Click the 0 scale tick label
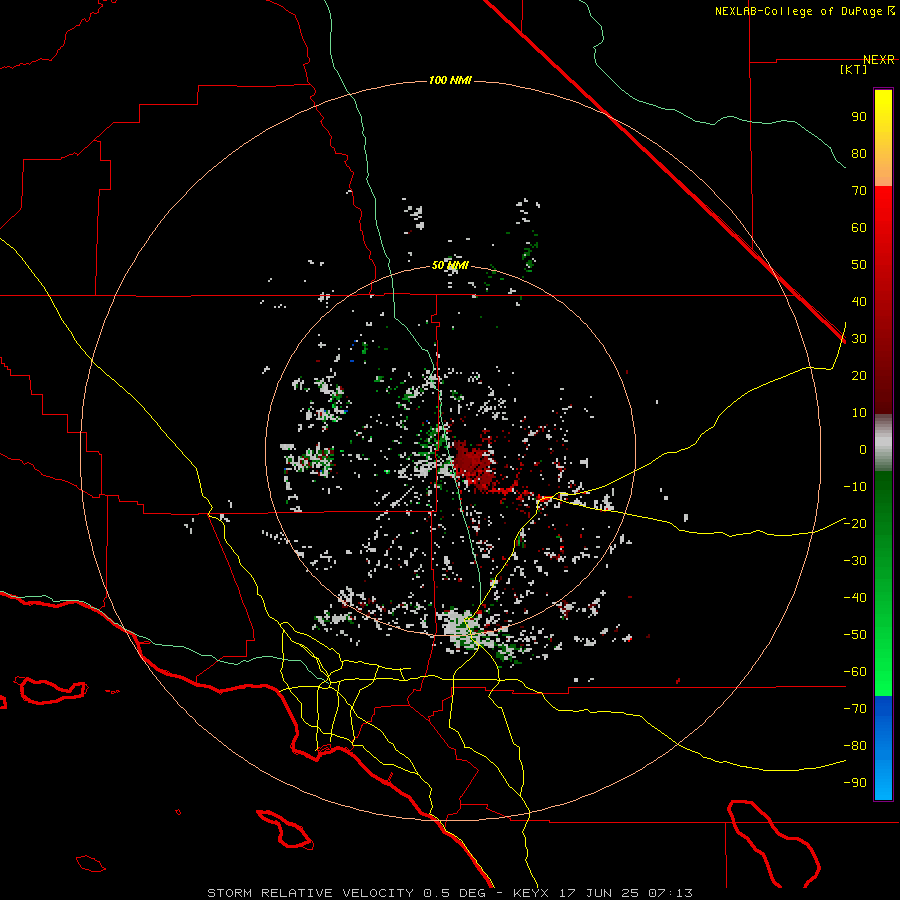The image size is (900, 900). click(863, 449)
